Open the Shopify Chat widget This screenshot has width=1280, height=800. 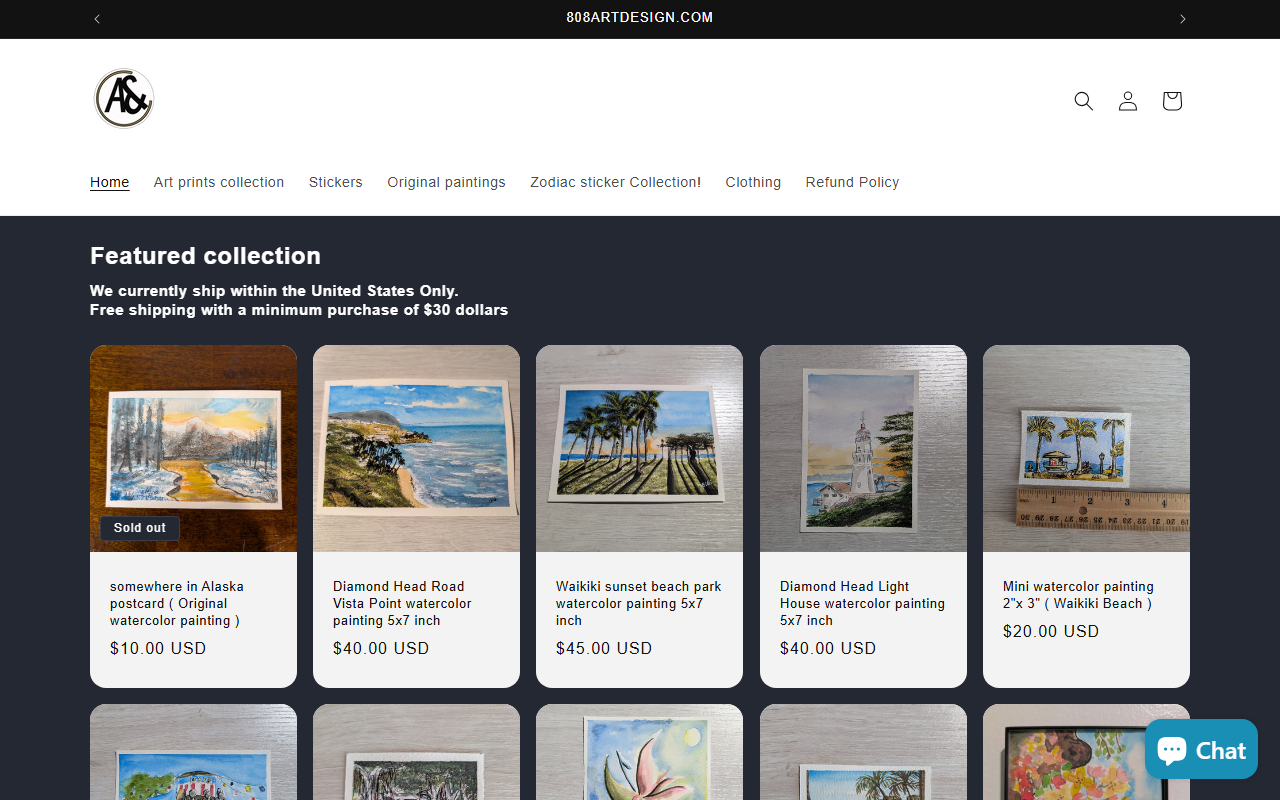[1201, 749]
